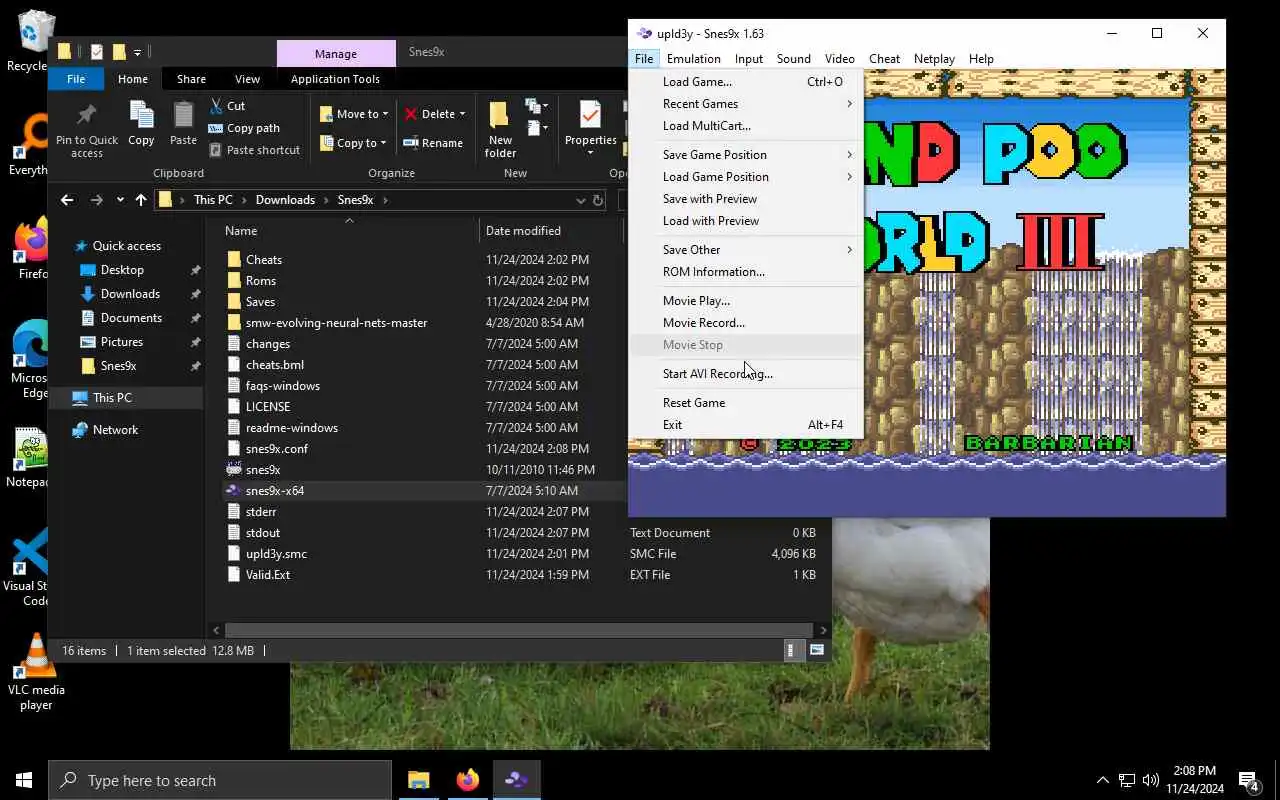Open the Cheats folder icon
Screen dimensions: 1280x800
click(234, 260)
